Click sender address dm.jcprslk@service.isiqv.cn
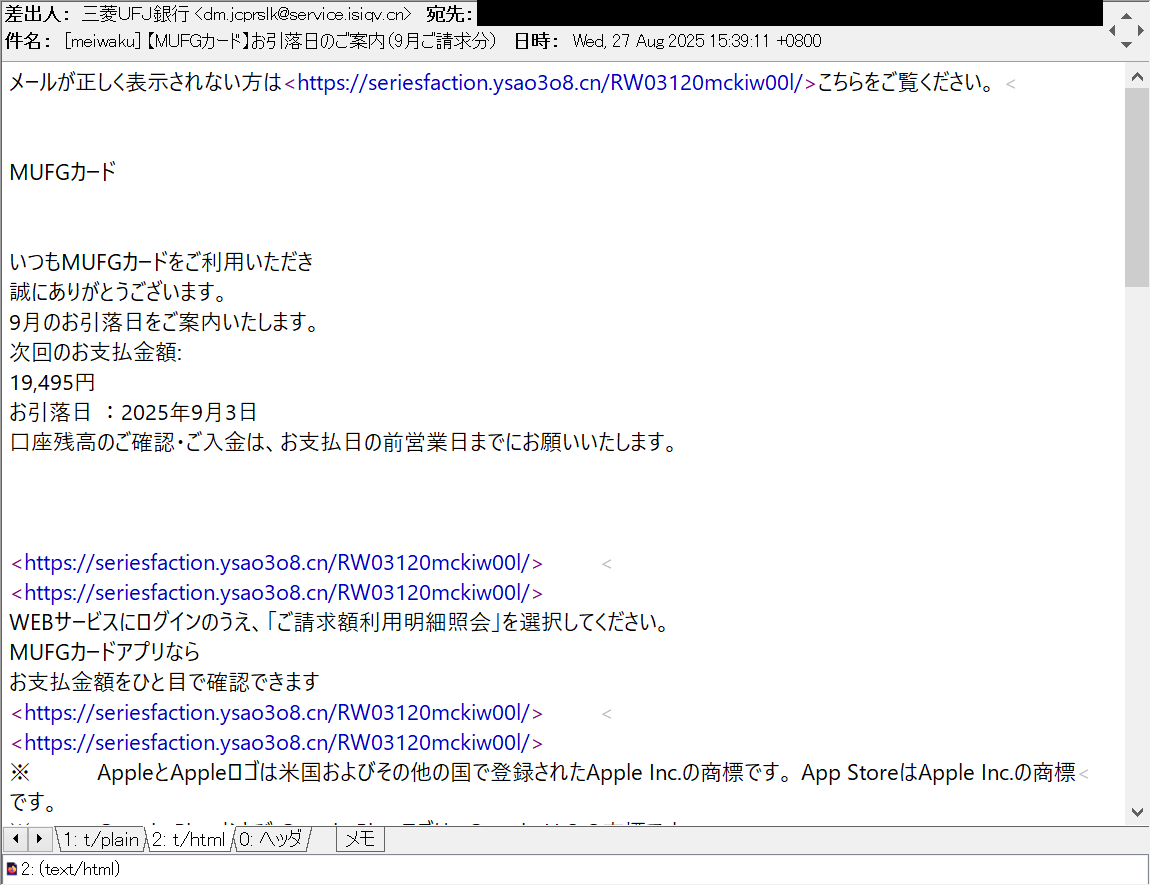This screenshot has height=886, width=1151. [x=305, y=14]
